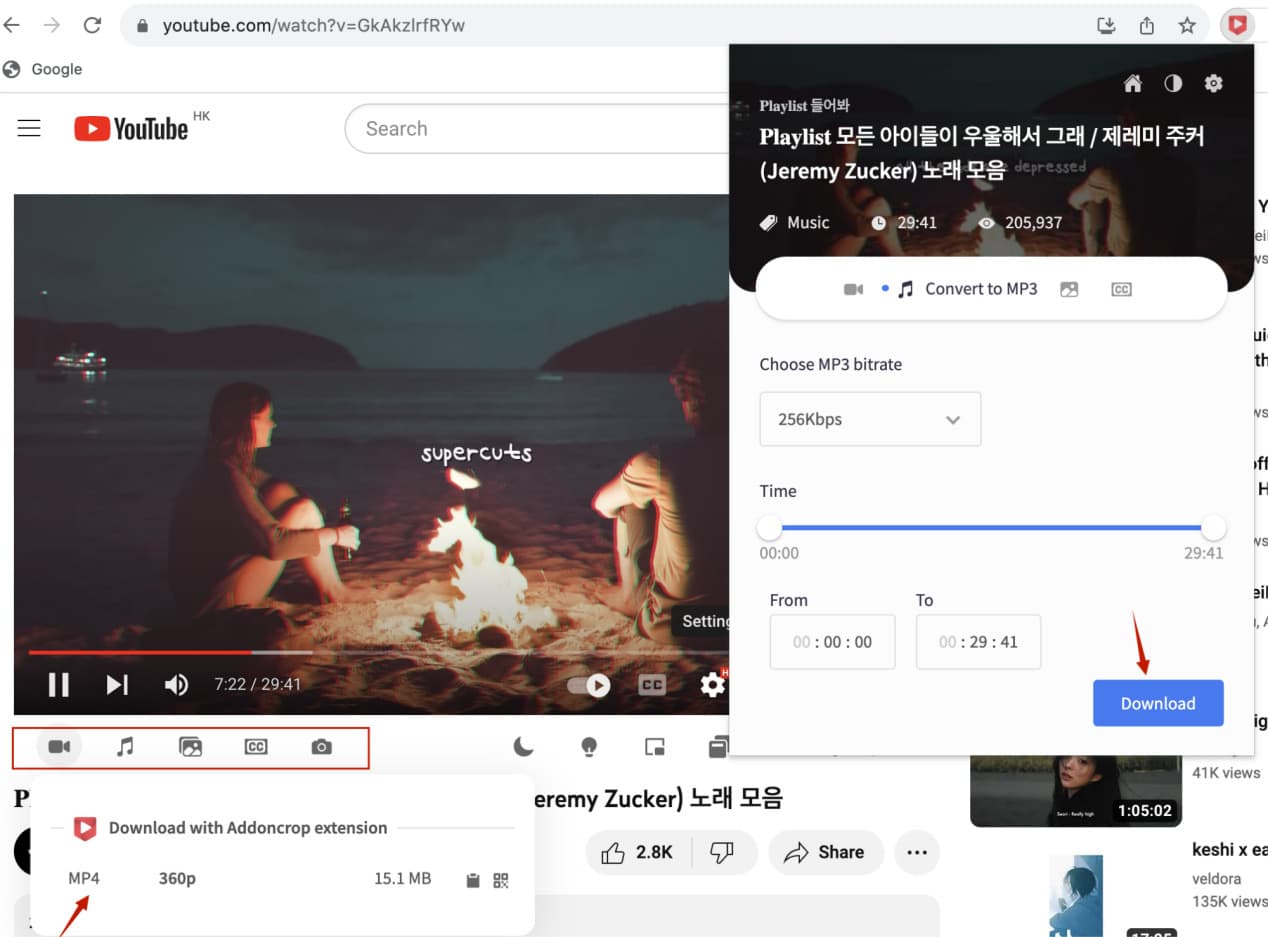Open YouTube hamburger guide menu
The width and height of the screenshot is (1268, 937).
coord(29,128)
